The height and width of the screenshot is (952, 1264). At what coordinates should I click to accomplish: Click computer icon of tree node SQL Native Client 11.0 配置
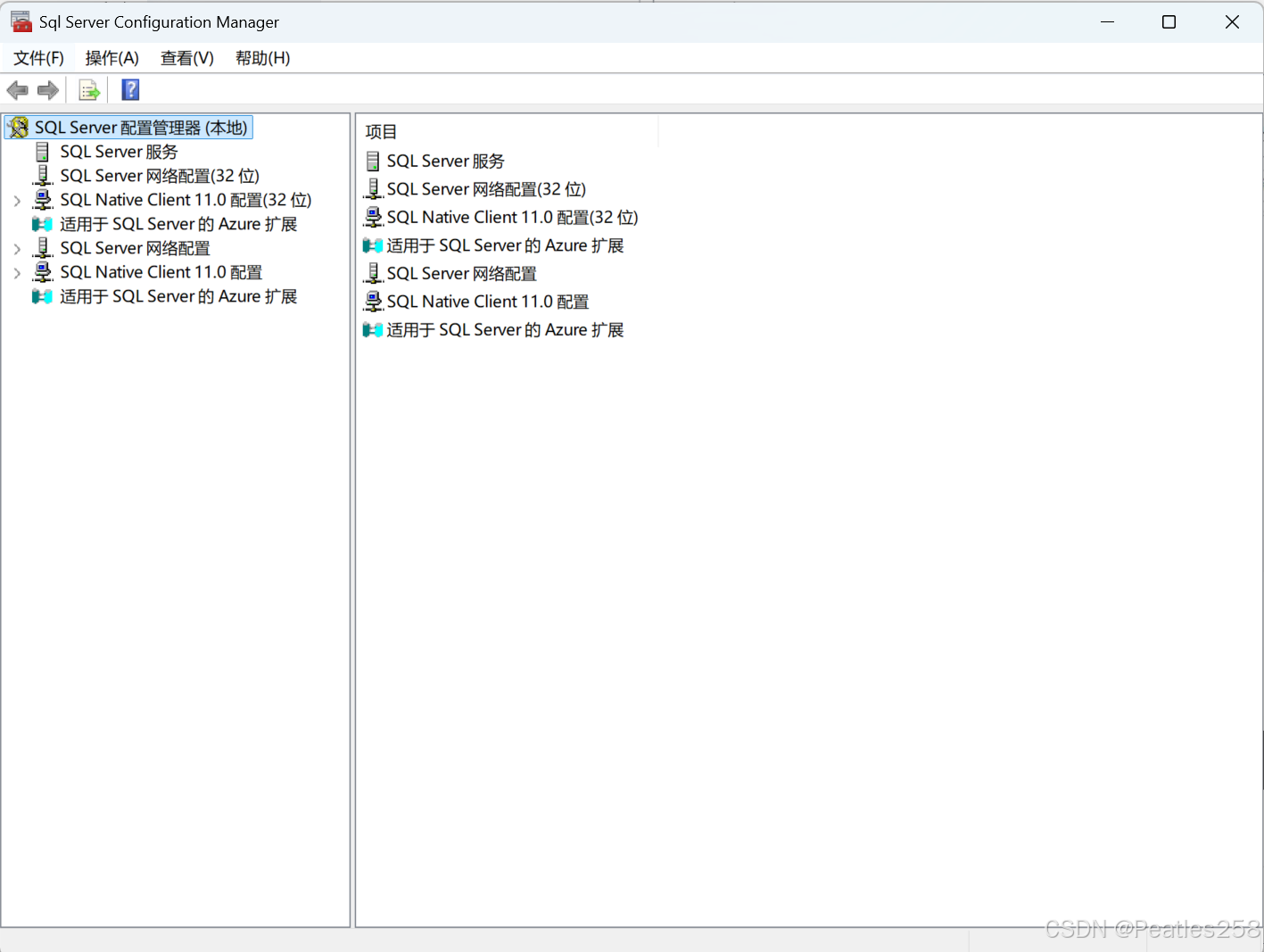click(x=42, y=272)
